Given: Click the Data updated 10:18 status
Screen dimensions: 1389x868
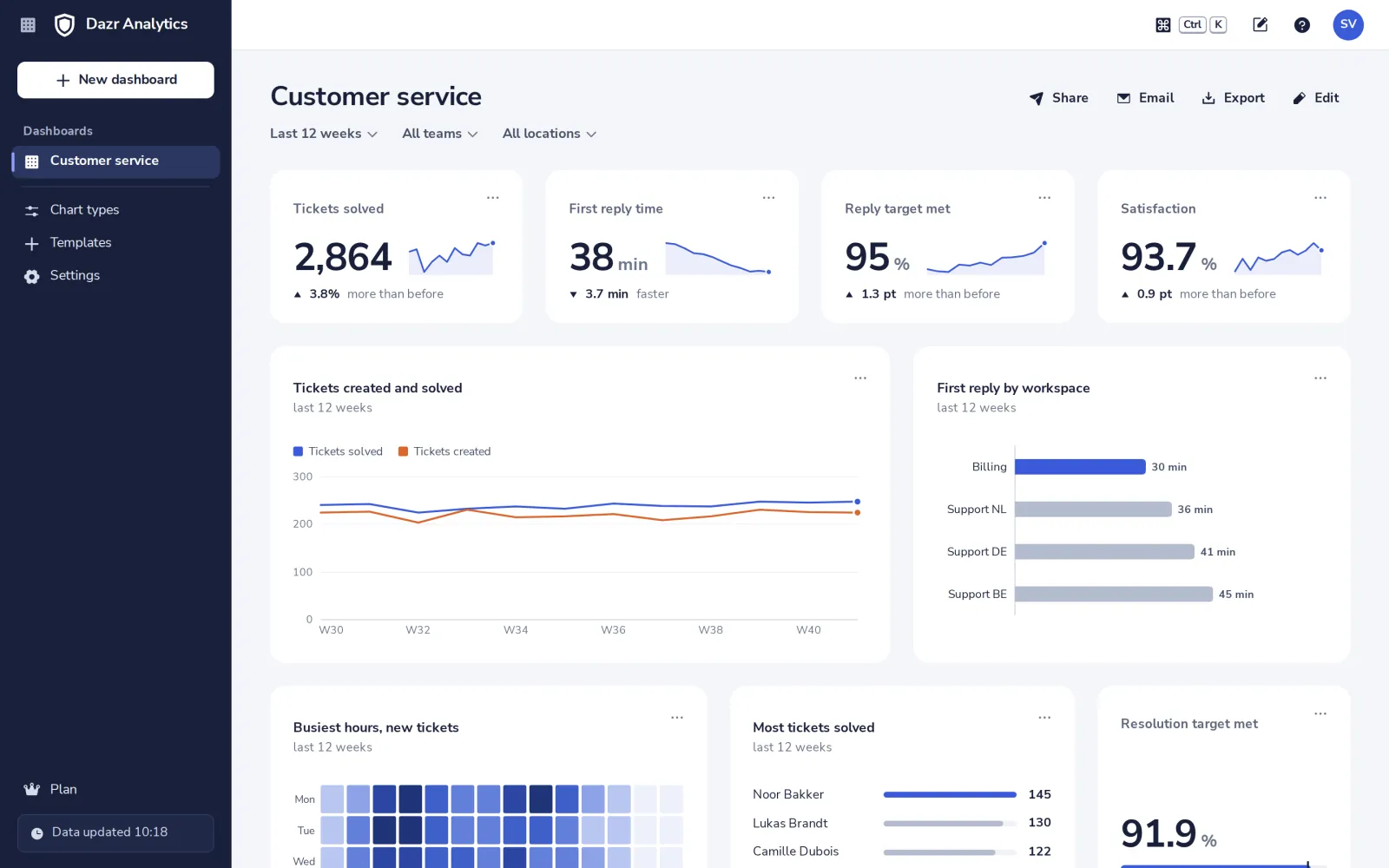Looking at the screenshot, I should tap(115, 833).
